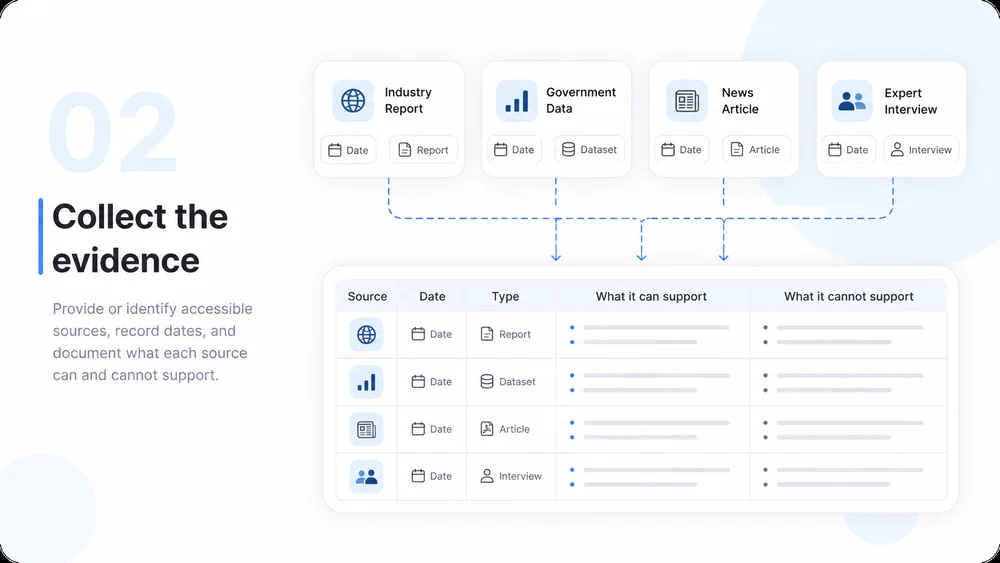The width and height of the screenshot is (1000, 563).
Task: Select the Interview chip on Expert Interview card
Action: (x=922, y=150)
